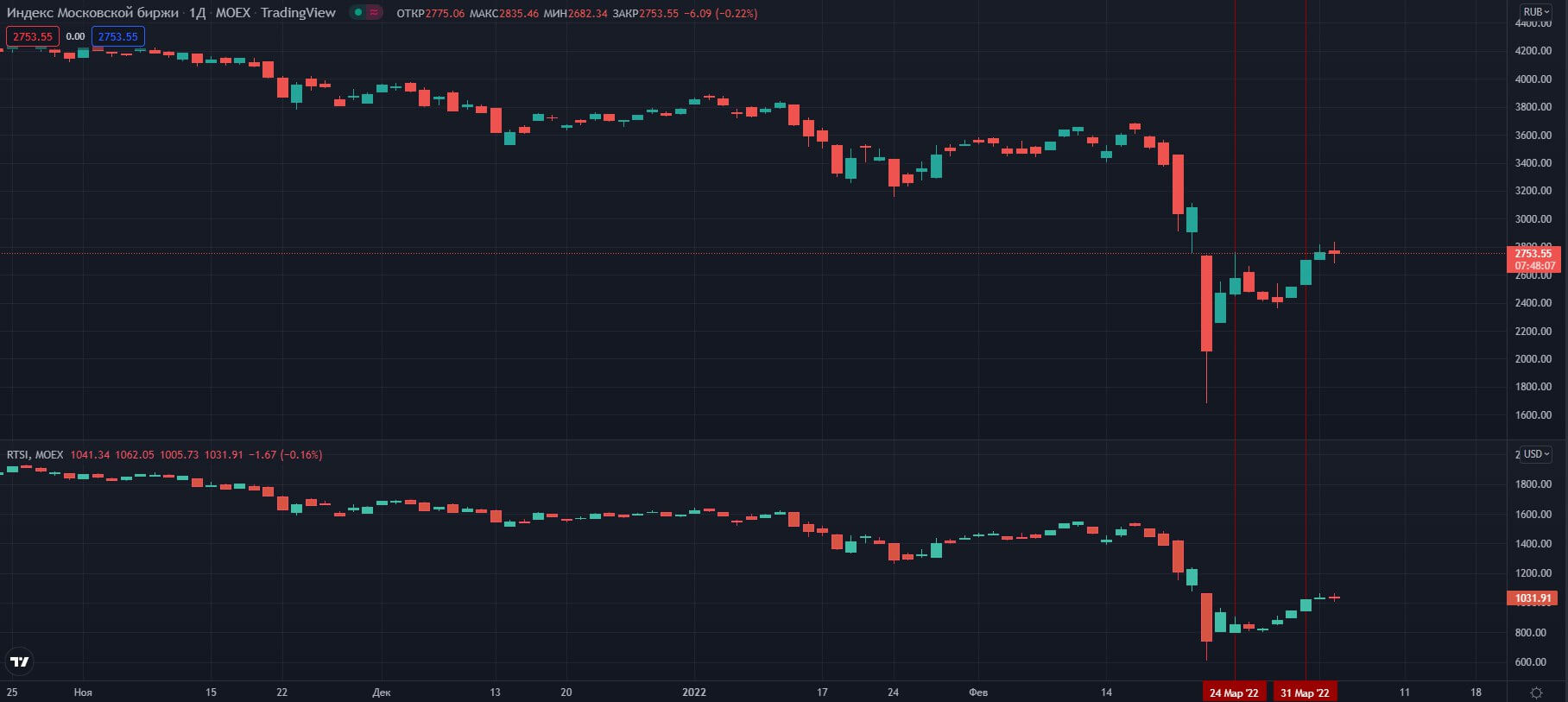
Task: Click the 1200.00 label on RTSI axis
Action: (x=1533, y=573)
